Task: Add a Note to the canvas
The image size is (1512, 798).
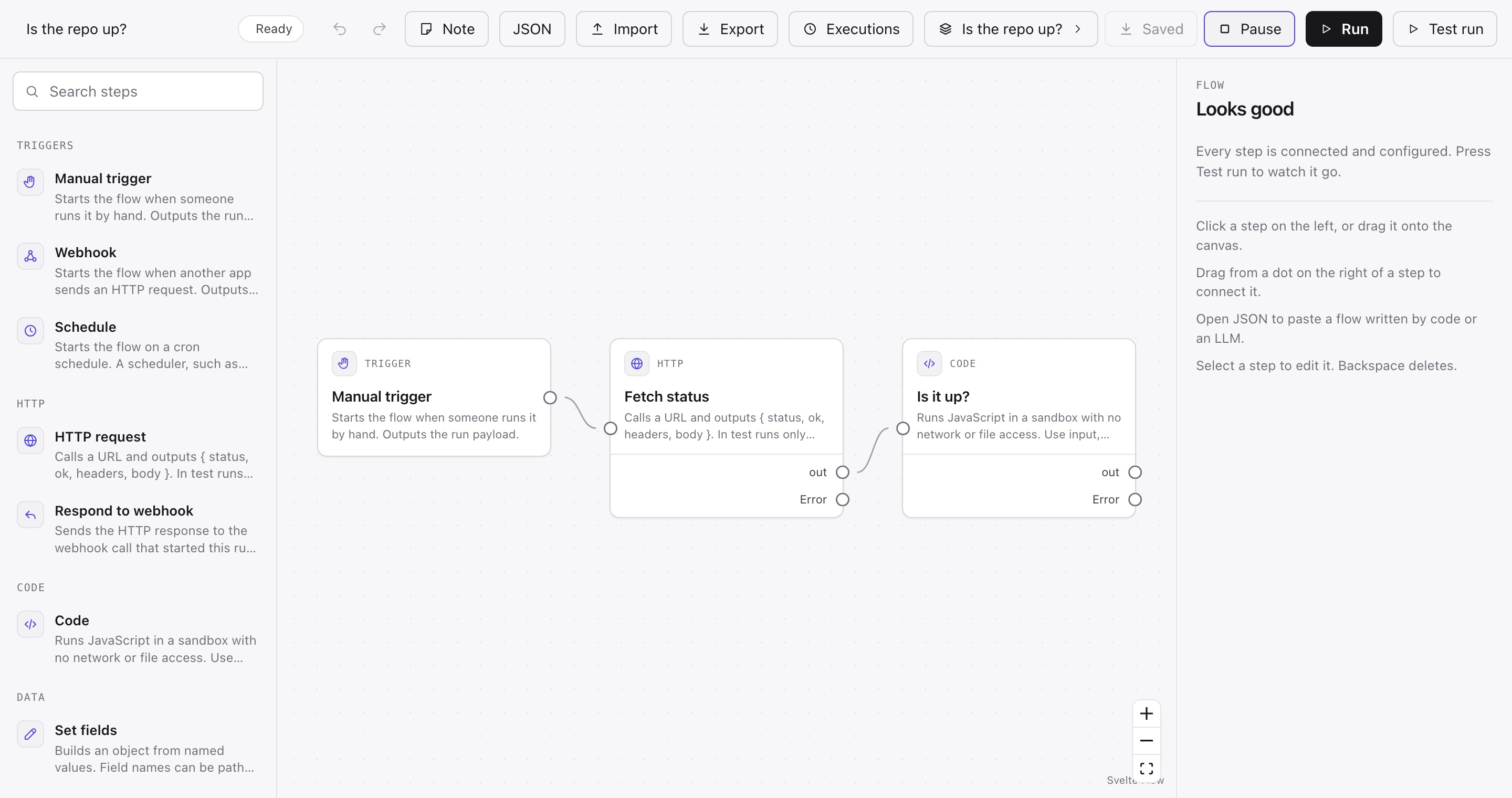Action: (x=447, y=29)
